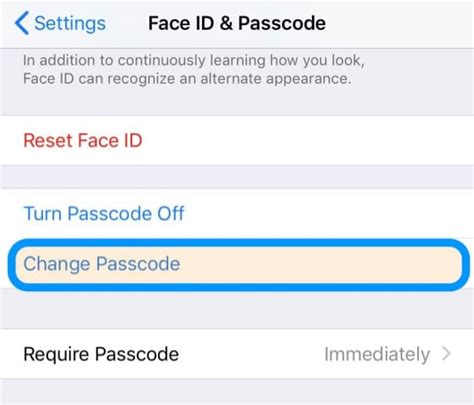The width and height of the screenshot is (474, 405).
Task: Tap the alternate appearance description text
Action: click(x=194, y=70)
